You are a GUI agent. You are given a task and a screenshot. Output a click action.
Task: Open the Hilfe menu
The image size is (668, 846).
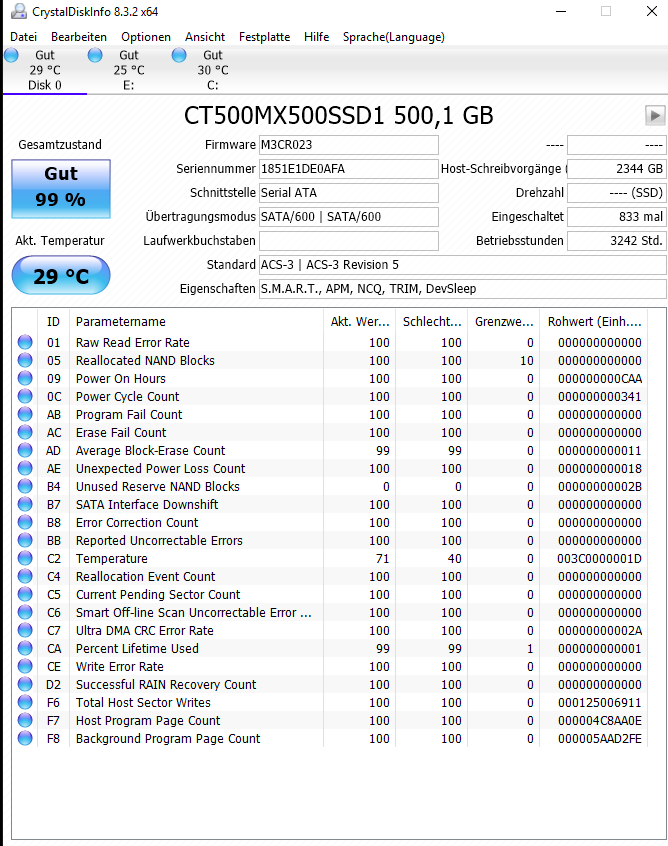pyautogui.click(x=316, y=37)
